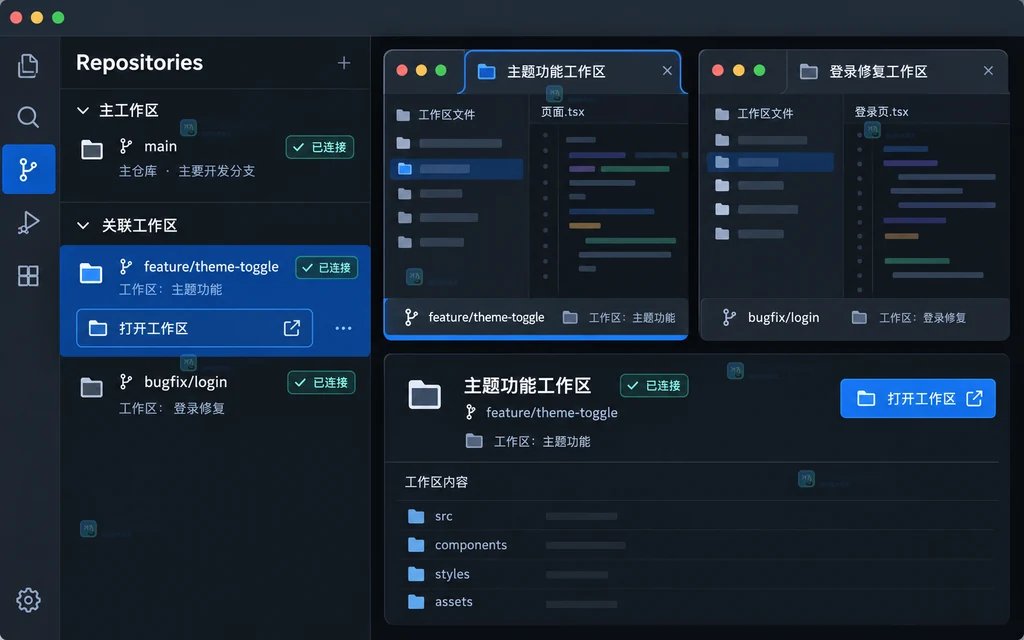Screen dimensions: 1024x640
Task: Click 工作区: 主题功能 in the preview status bar
Action: pos(632,318)
